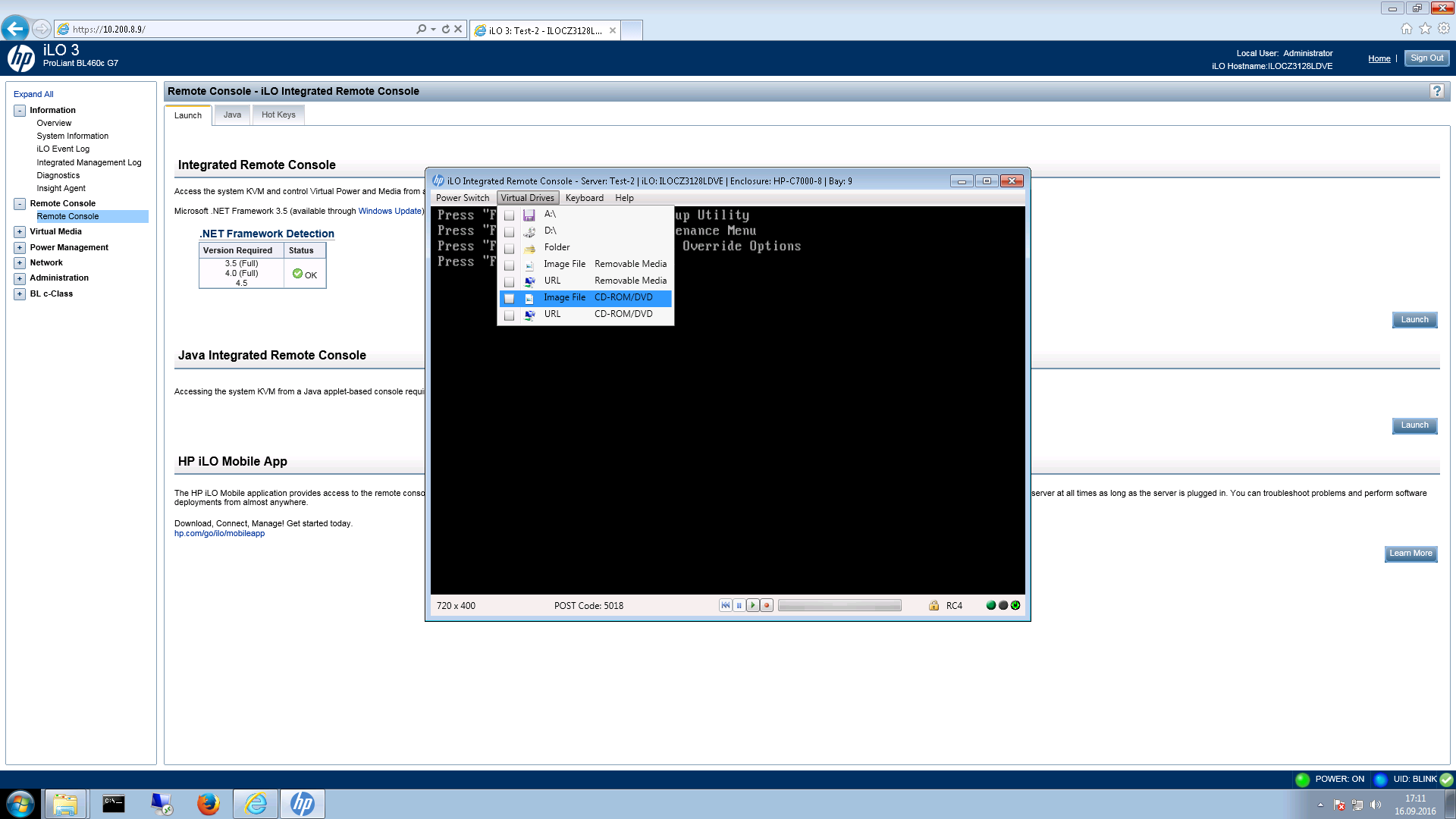Click the Sign Out button
The width and height of the screenshot is (1456, 819).
[x=1426, y=58]
